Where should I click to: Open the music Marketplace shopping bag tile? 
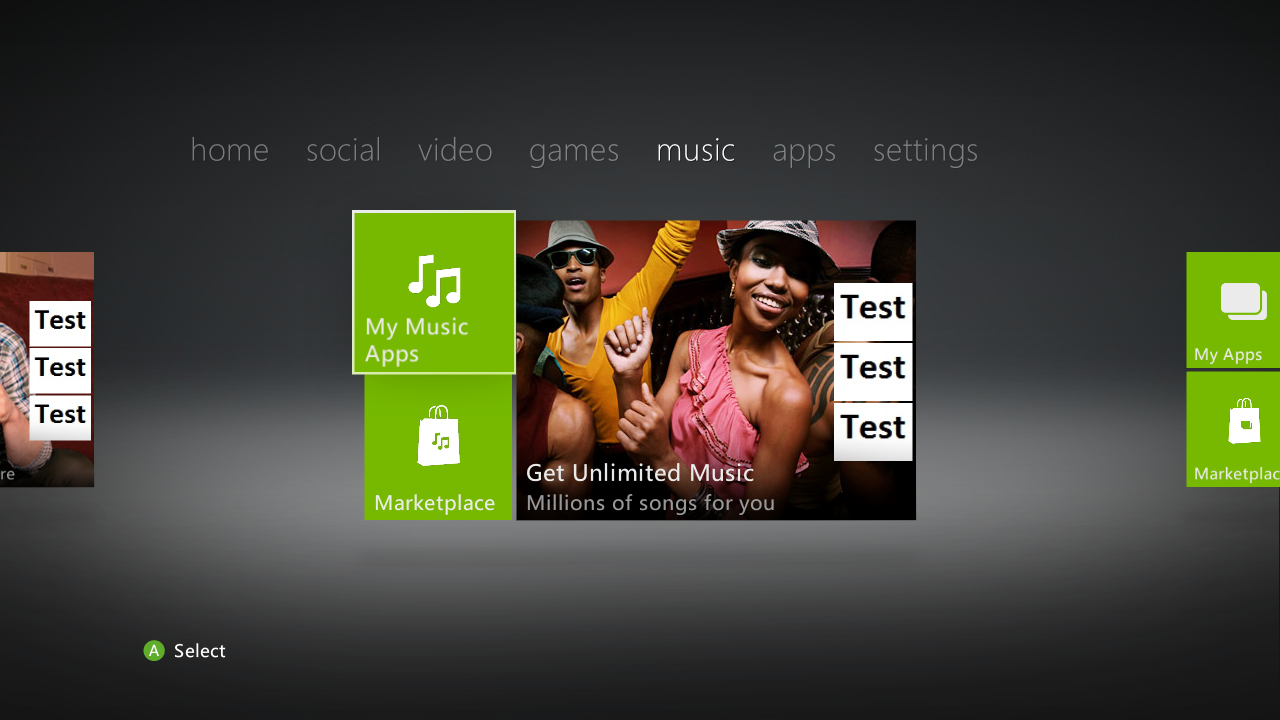438,447
